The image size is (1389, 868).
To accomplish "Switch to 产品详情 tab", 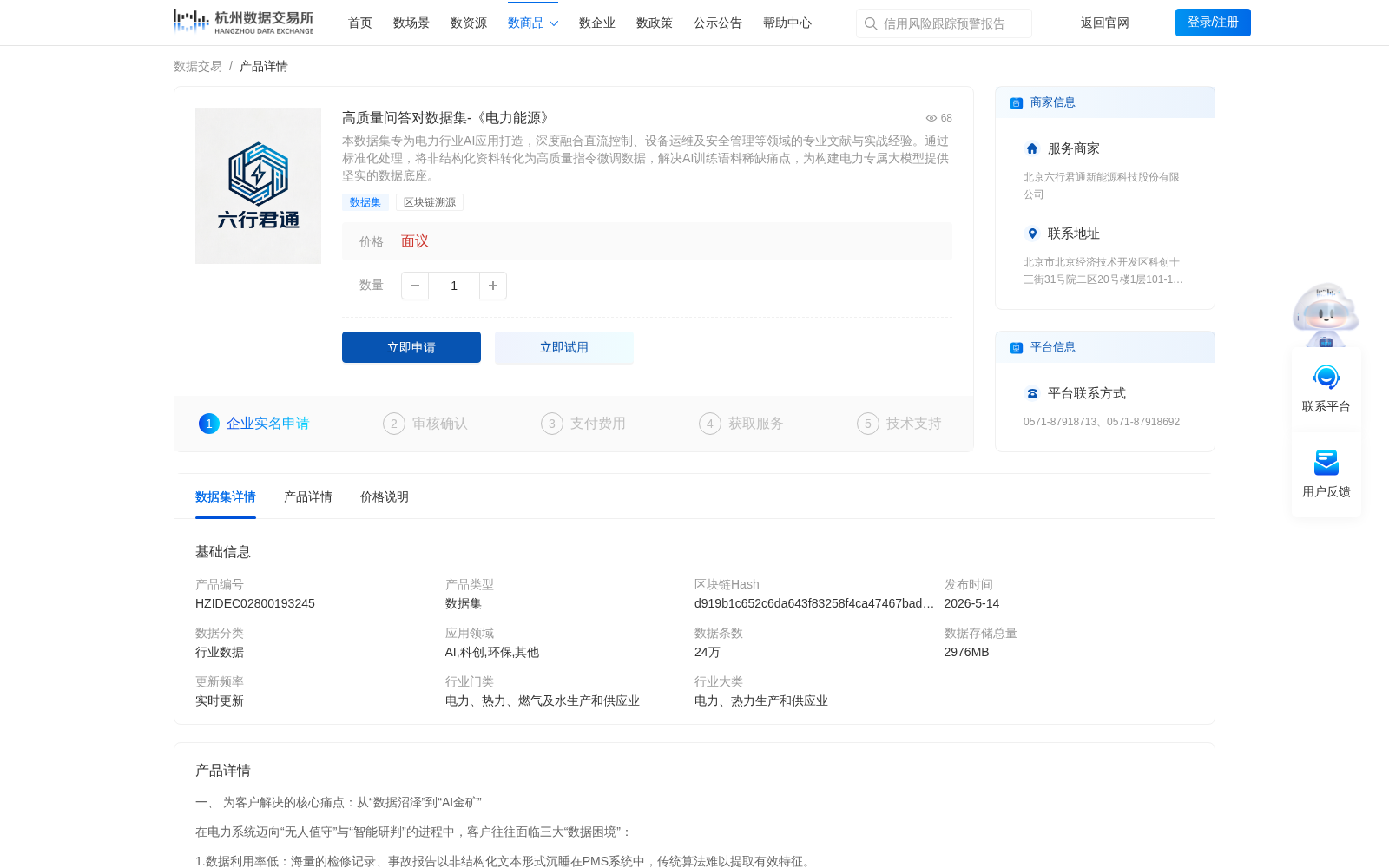I will [x=308, y=497].
